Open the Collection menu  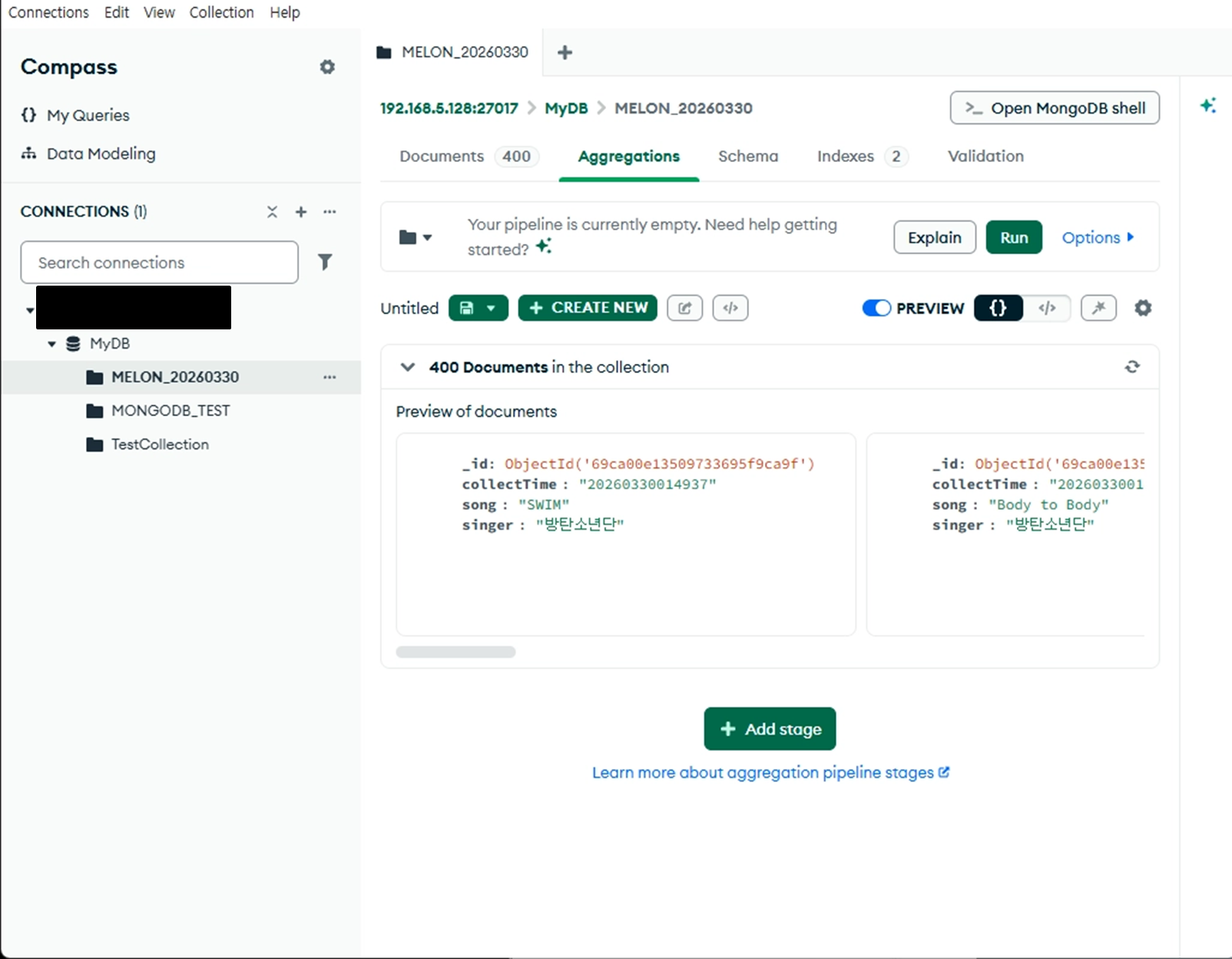coord(221,12)
